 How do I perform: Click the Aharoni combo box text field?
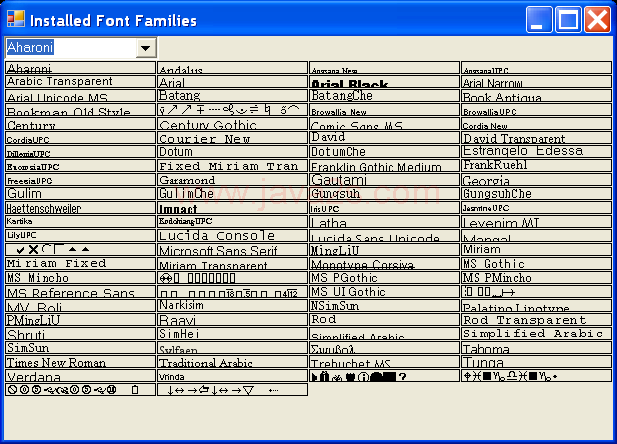pos(71,48)
